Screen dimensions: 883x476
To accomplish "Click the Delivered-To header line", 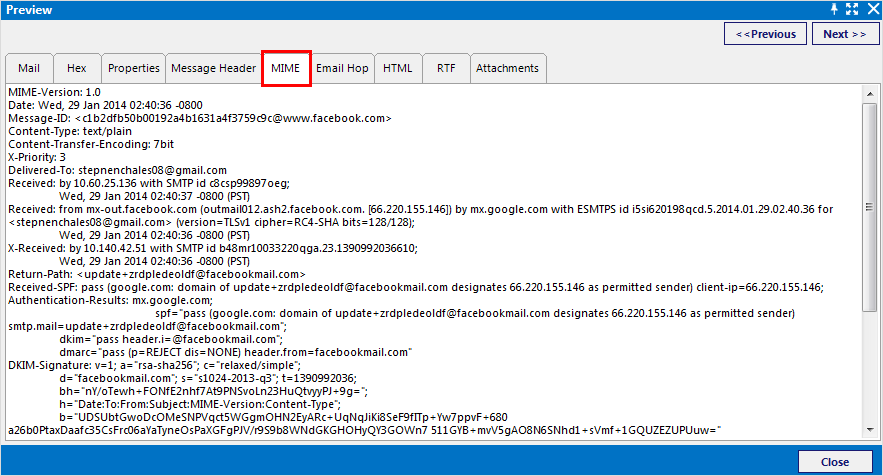I will coord(117,170).
